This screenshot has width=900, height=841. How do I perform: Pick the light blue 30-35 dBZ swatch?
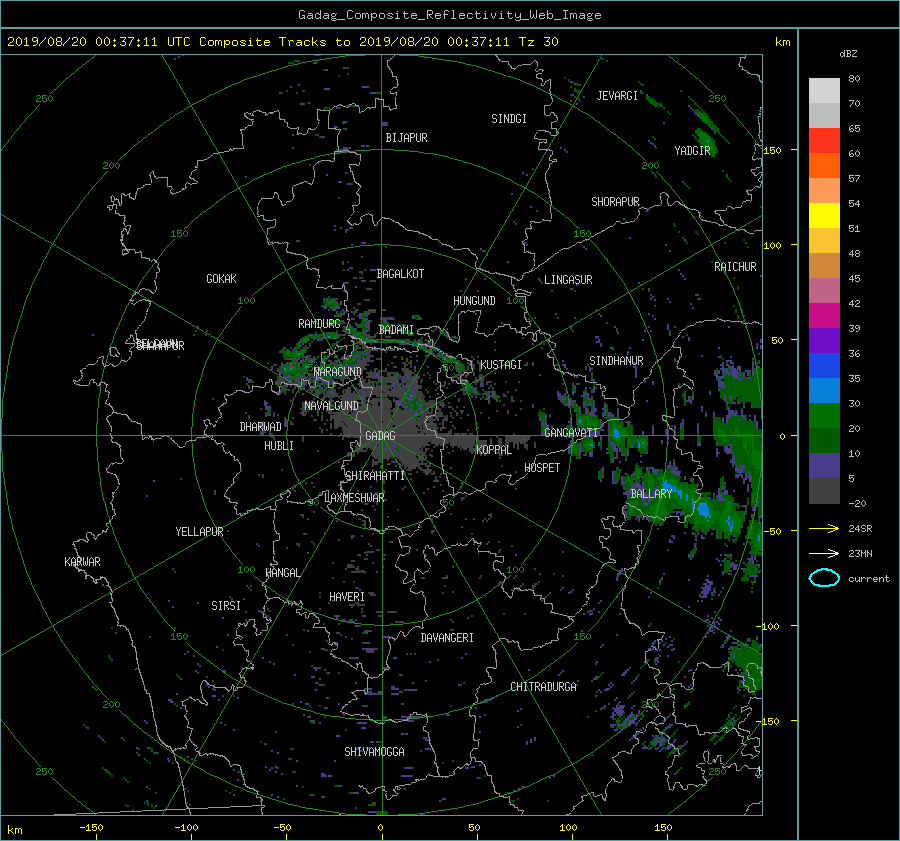[824, 390]
